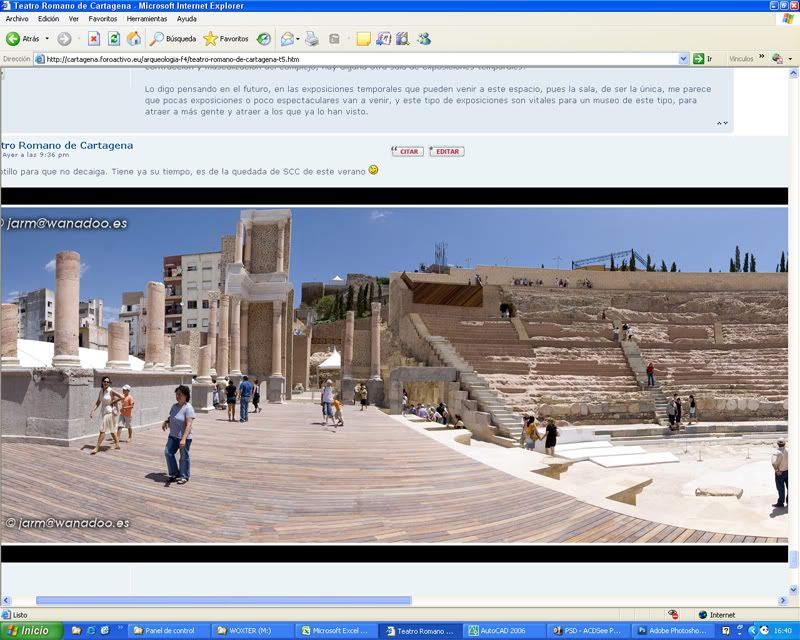Expand the address bar dropdown

684,59
